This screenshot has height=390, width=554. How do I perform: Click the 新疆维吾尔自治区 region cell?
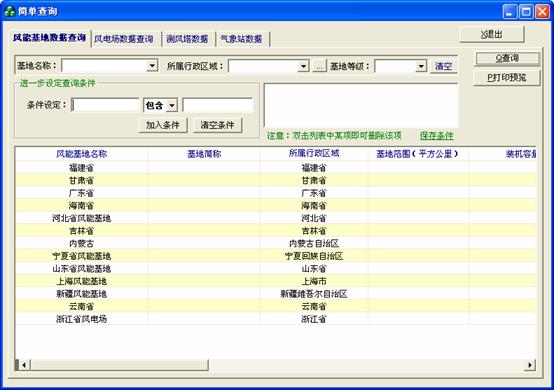314,294
